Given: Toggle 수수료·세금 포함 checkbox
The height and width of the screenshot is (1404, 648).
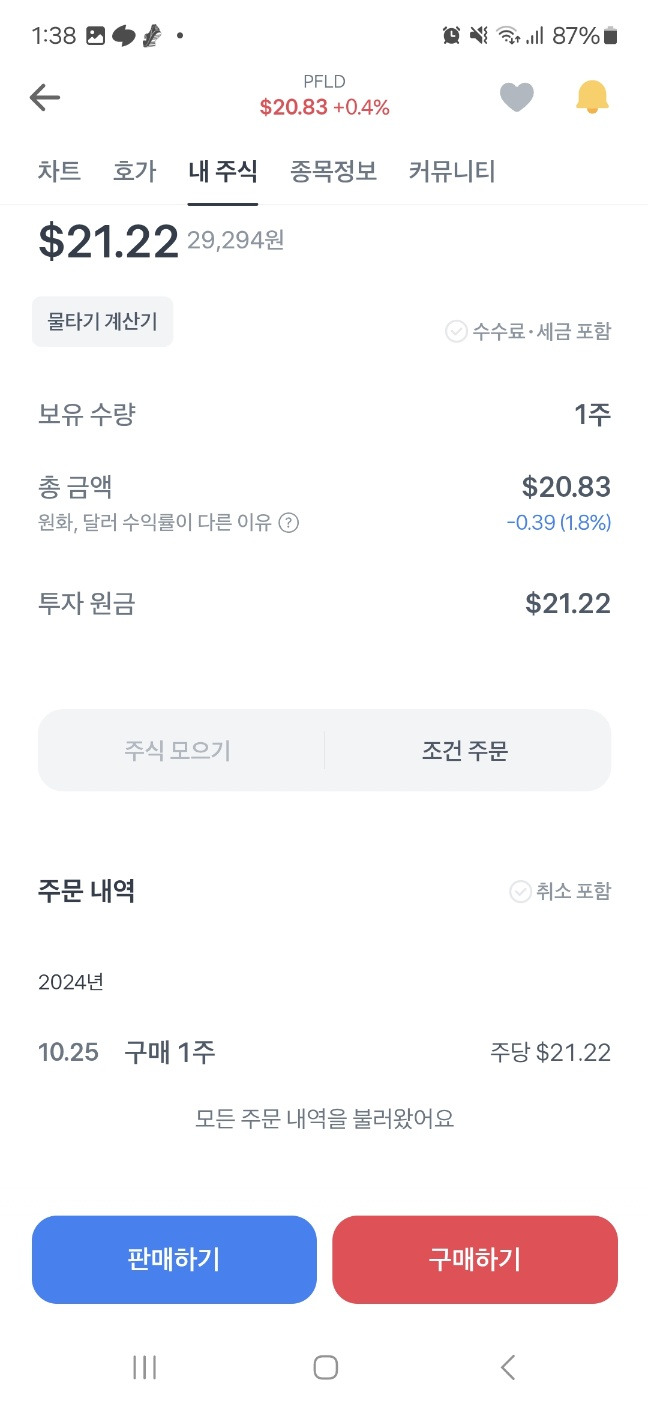Looking at the screenshot, I should tap(528, 331).
